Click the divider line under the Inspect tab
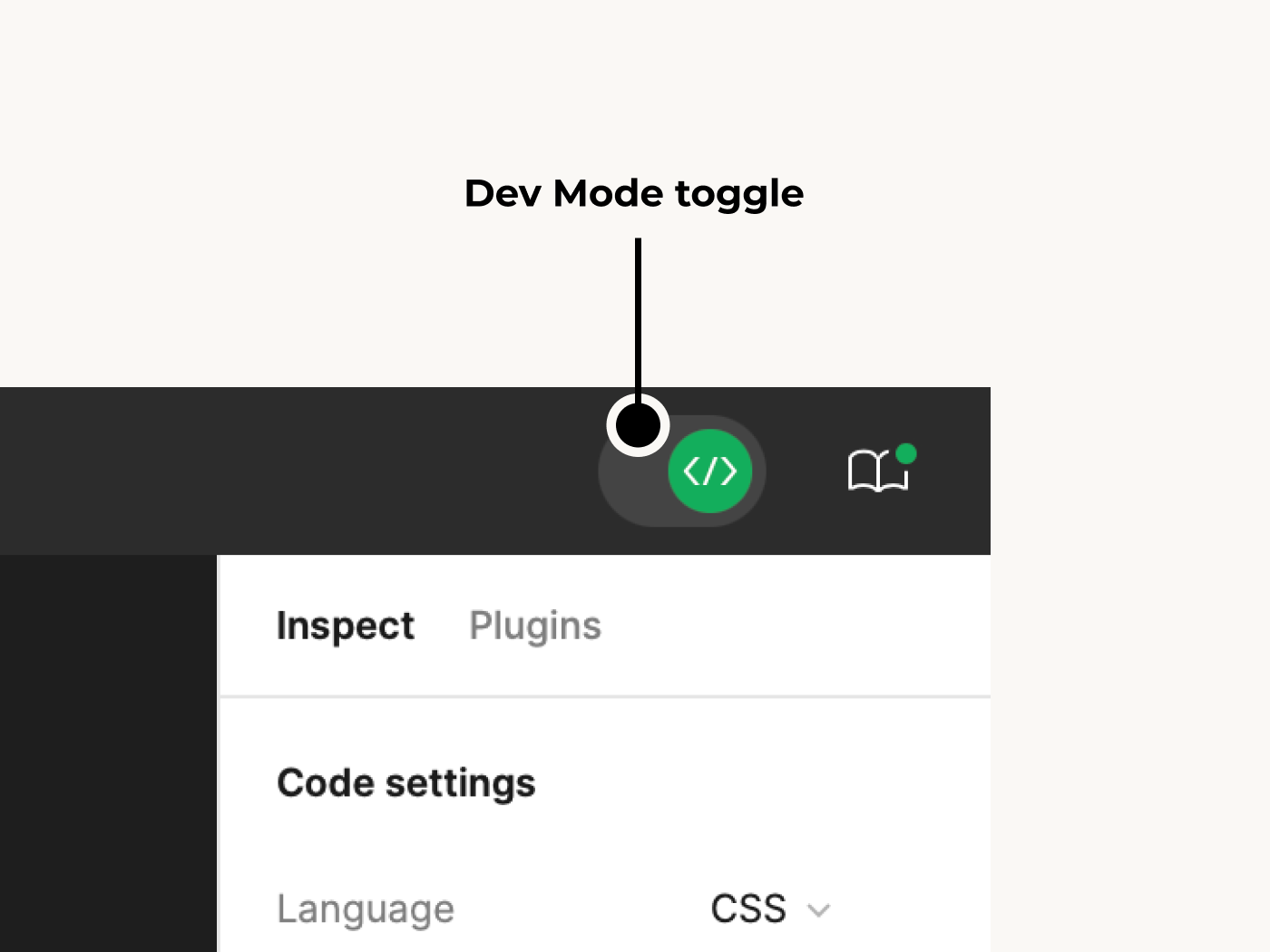 [x=604, y=697]
